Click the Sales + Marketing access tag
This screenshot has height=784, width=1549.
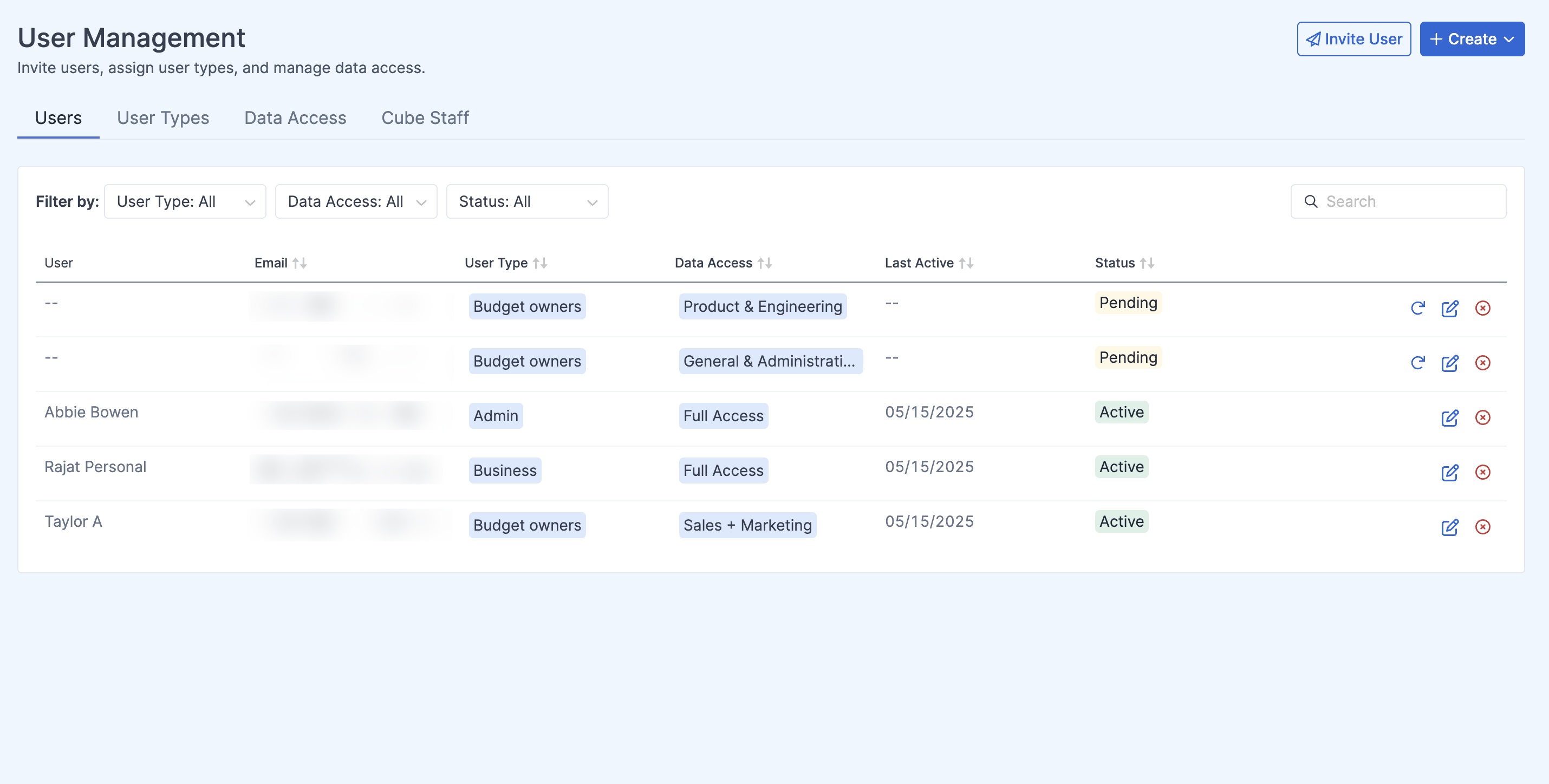click(x=747, y=525)
